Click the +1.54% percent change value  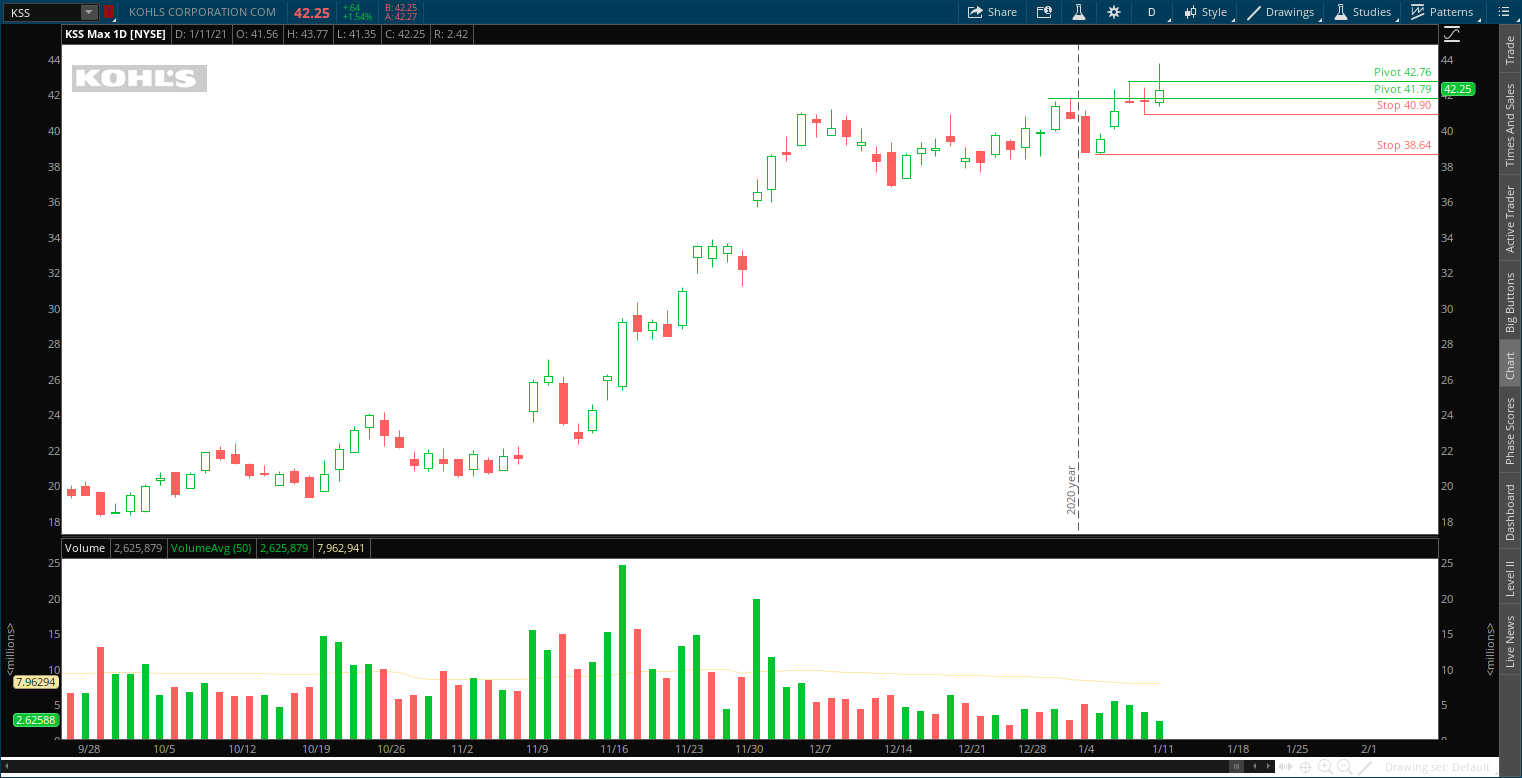click(358, 17)
